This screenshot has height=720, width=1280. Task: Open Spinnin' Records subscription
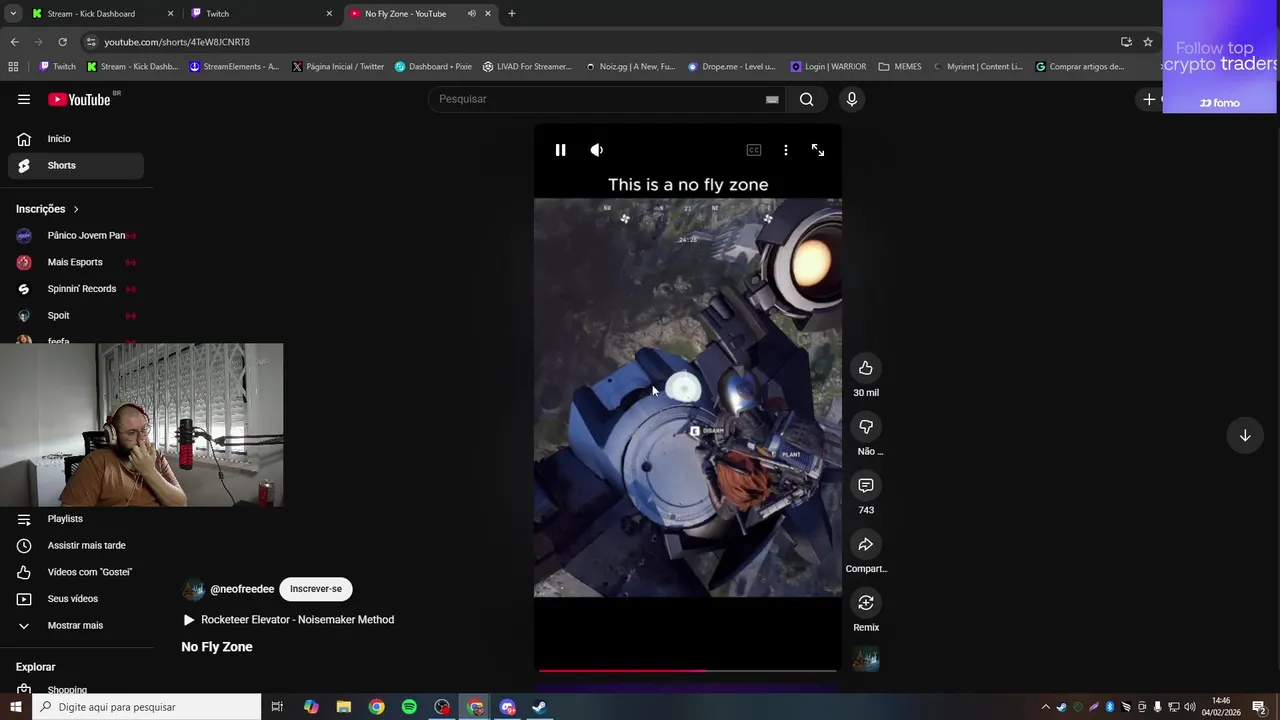click(76, 289)
